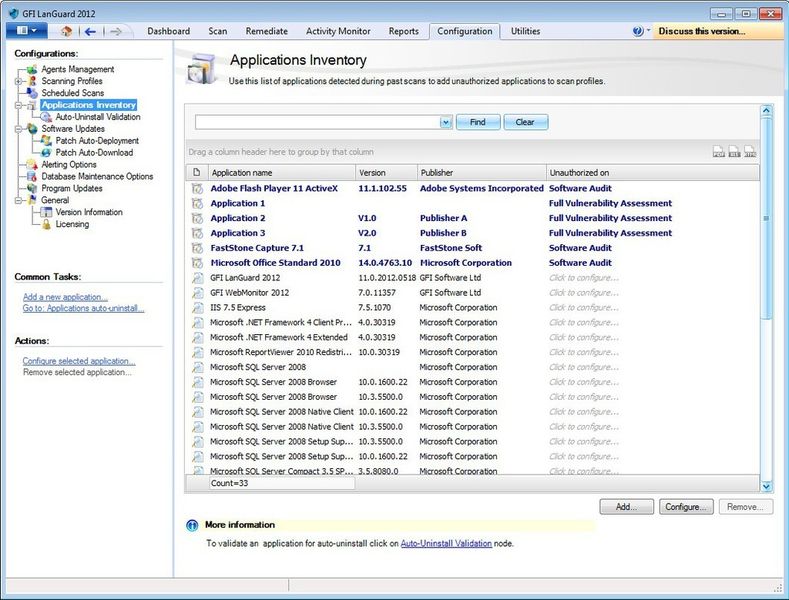The image size is (789, 600).
Task: Click the Version Information icon
Action: point(46,212)
